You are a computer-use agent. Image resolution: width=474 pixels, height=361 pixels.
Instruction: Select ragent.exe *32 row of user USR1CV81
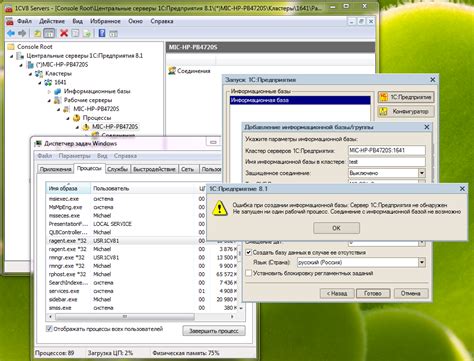coord(142,241)
